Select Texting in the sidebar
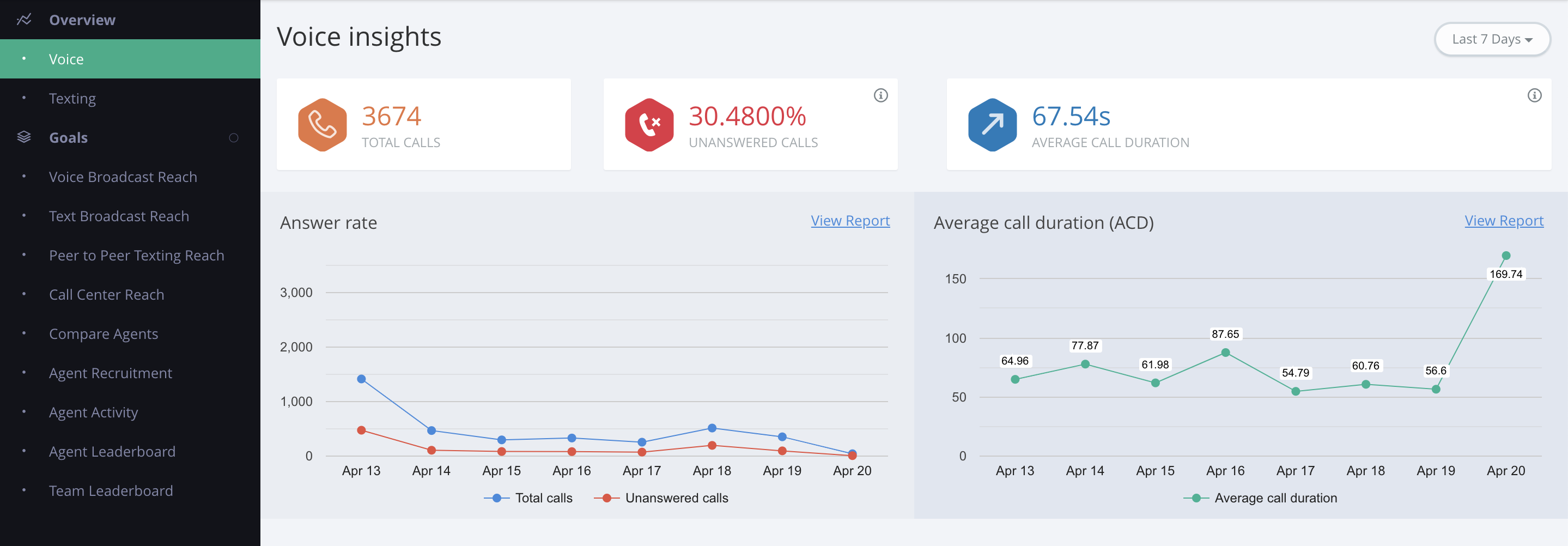 coord(72,99)
